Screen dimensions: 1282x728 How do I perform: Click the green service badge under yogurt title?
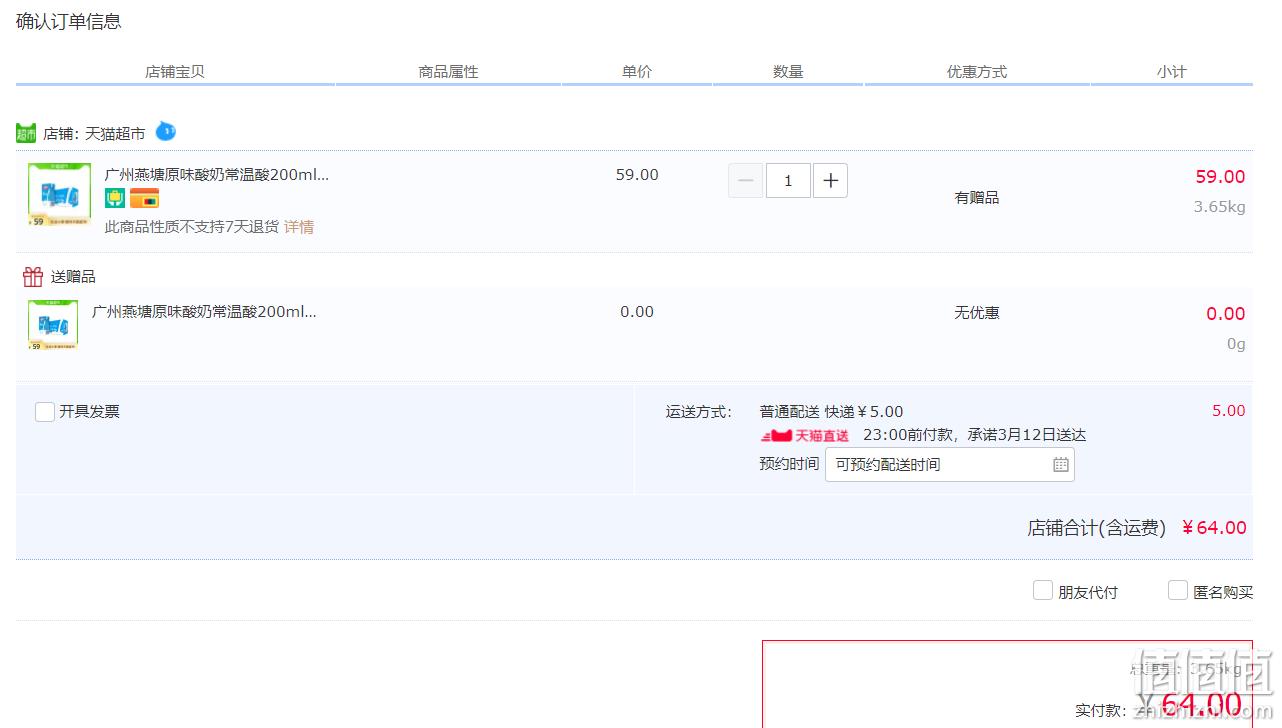(x=115, y=198)
